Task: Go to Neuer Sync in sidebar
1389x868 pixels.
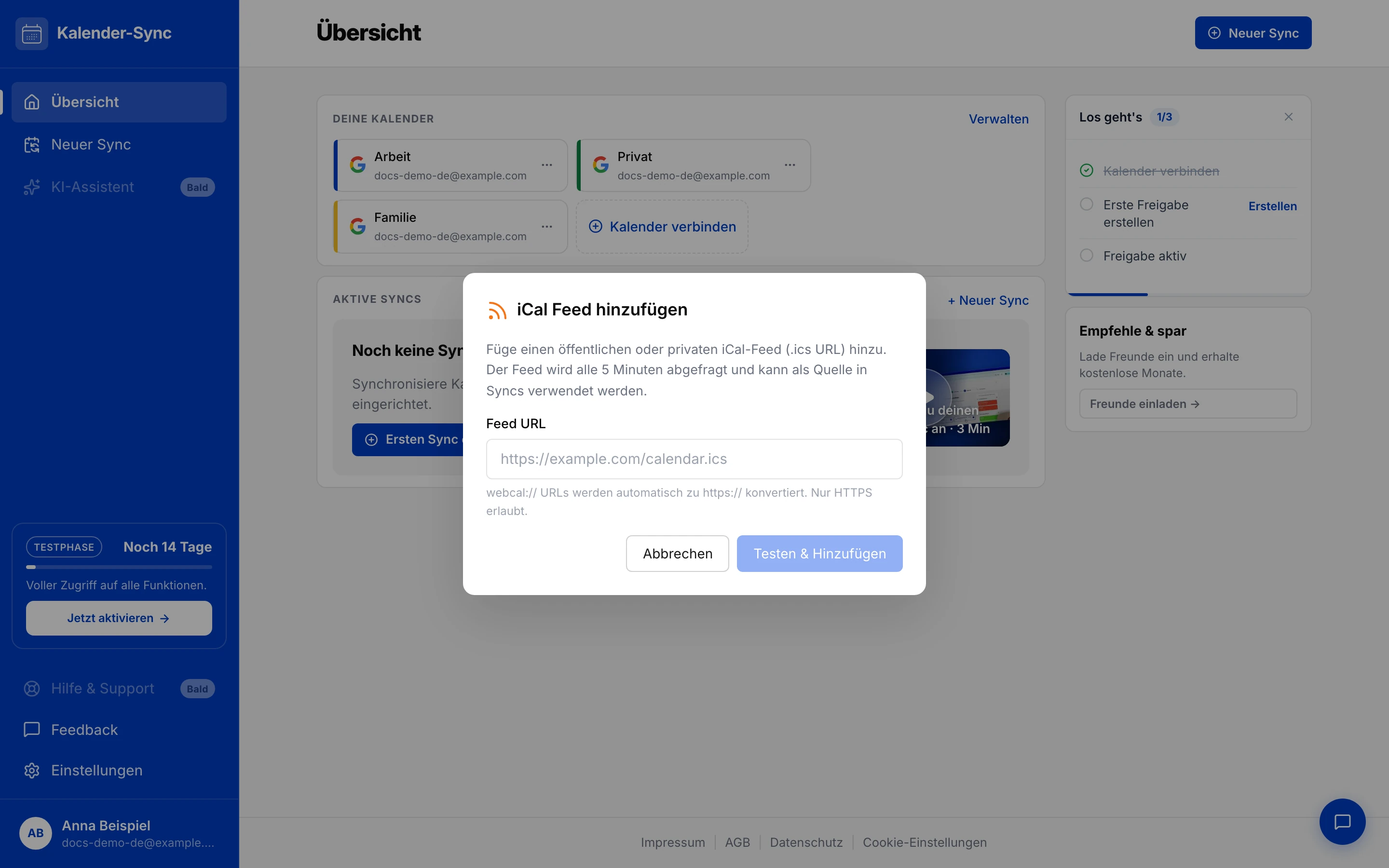Action: [119, 144]
